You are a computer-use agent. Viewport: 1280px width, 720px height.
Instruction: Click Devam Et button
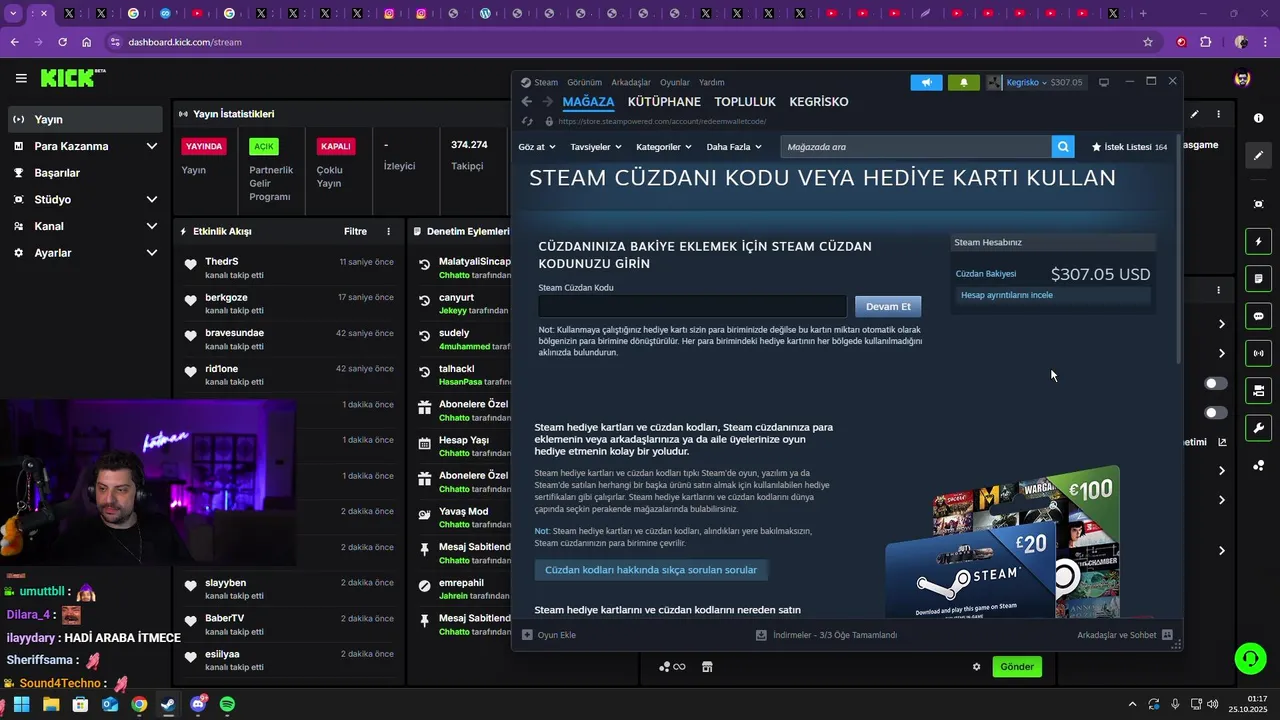(x=888, y=306)
